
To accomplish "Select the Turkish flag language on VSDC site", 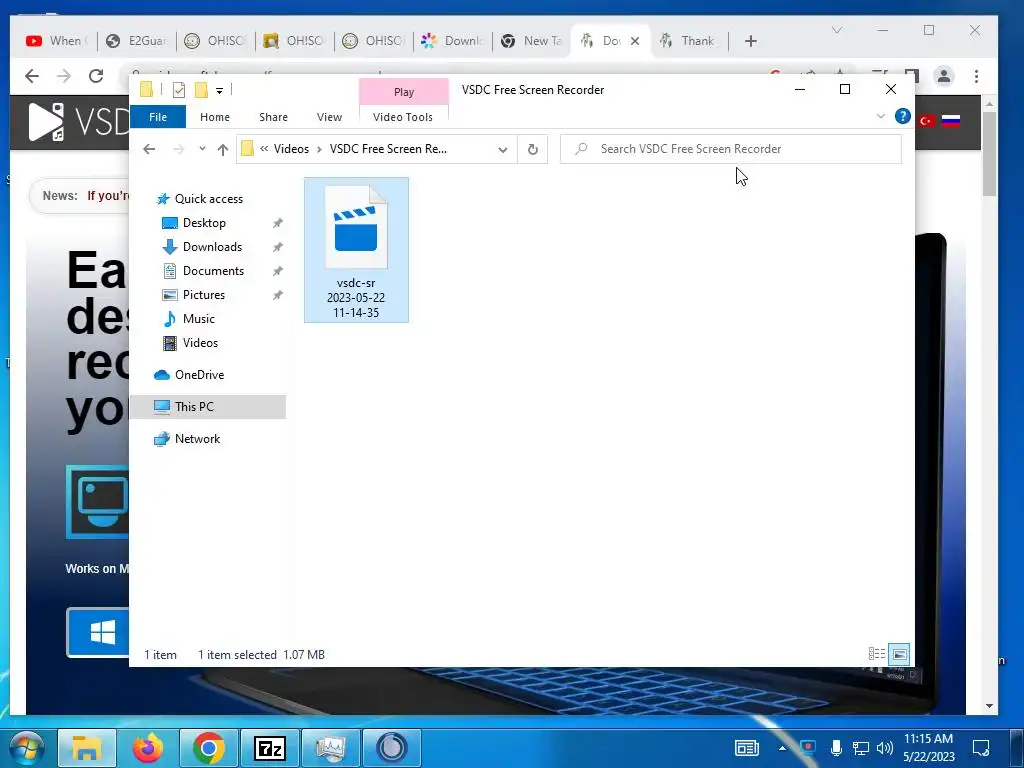I will coord(927,121).
